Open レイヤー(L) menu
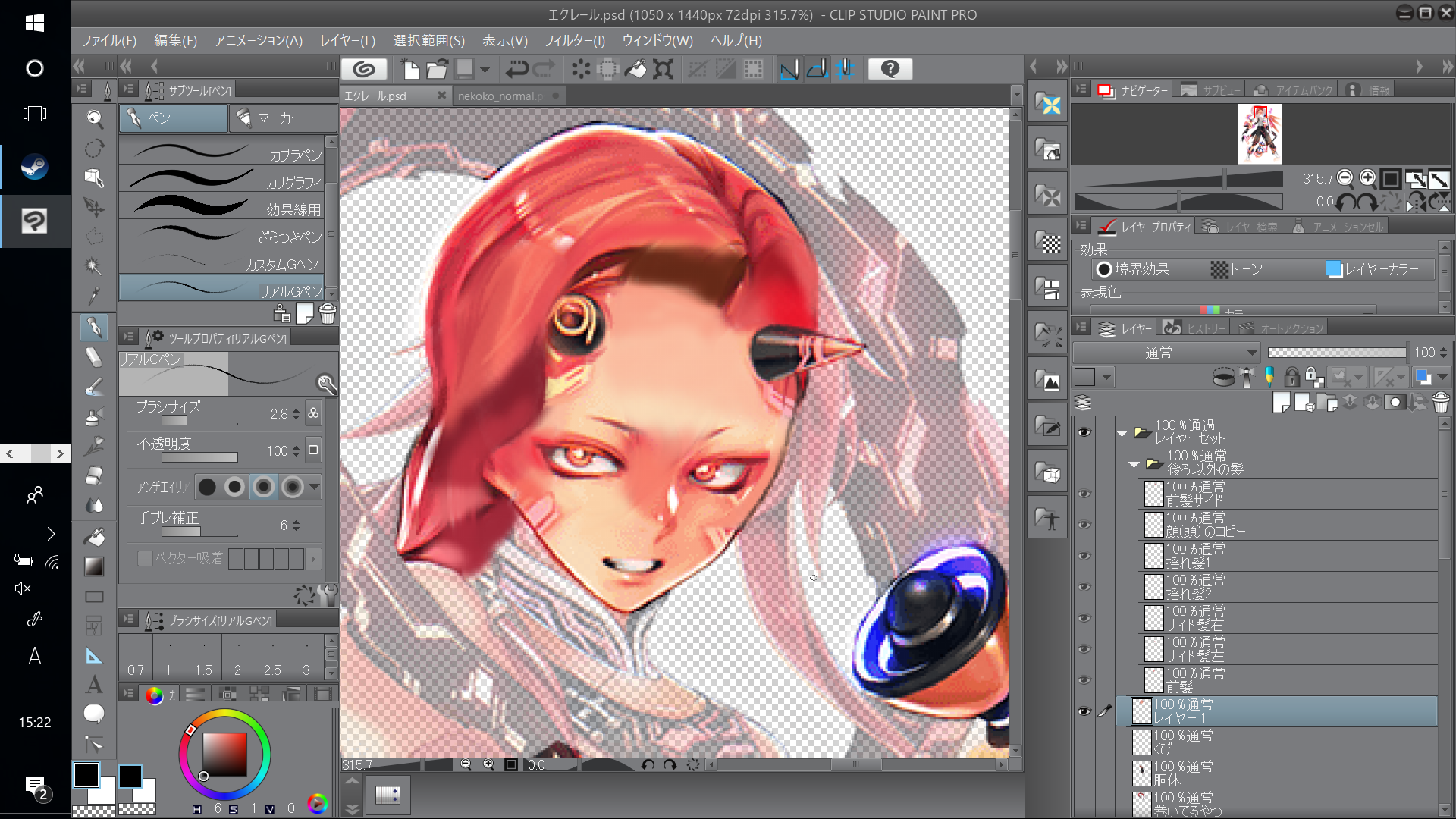This screenshot has height=819, width=1456. (x=347, y=40)
